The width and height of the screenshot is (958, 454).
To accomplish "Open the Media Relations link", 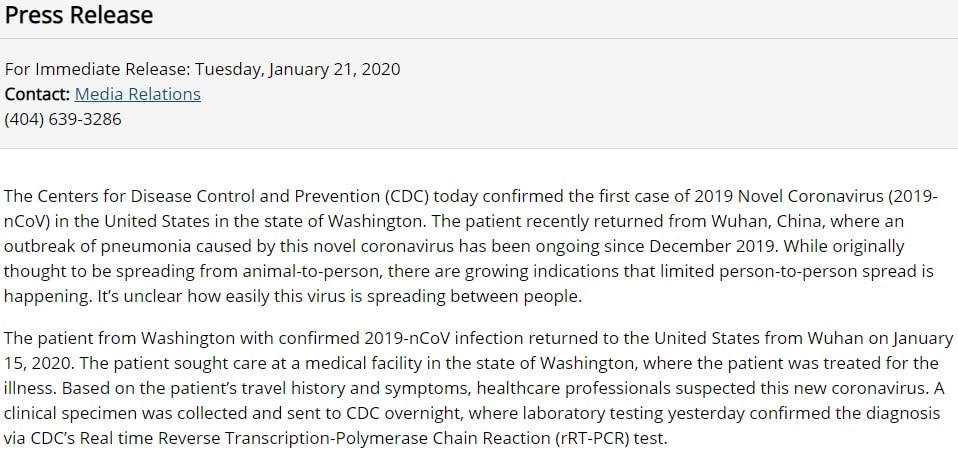I will (137, 94).
